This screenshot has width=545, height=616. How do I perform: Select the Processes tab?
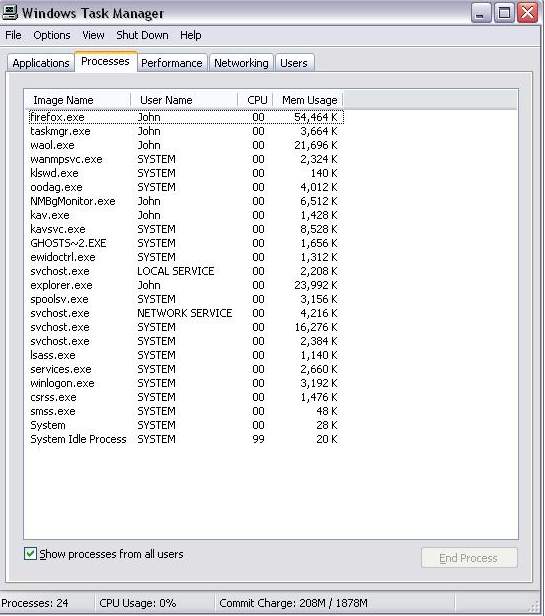[105, 61]
